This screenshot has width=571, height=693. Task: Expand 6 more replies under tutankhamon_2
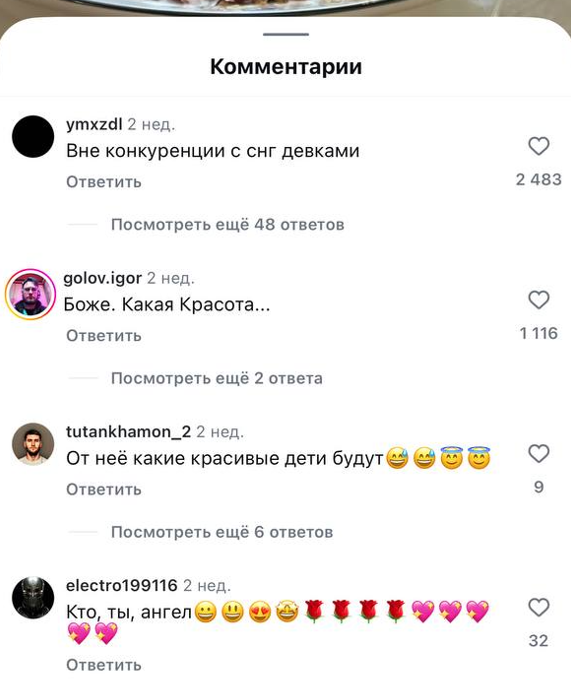222,532
